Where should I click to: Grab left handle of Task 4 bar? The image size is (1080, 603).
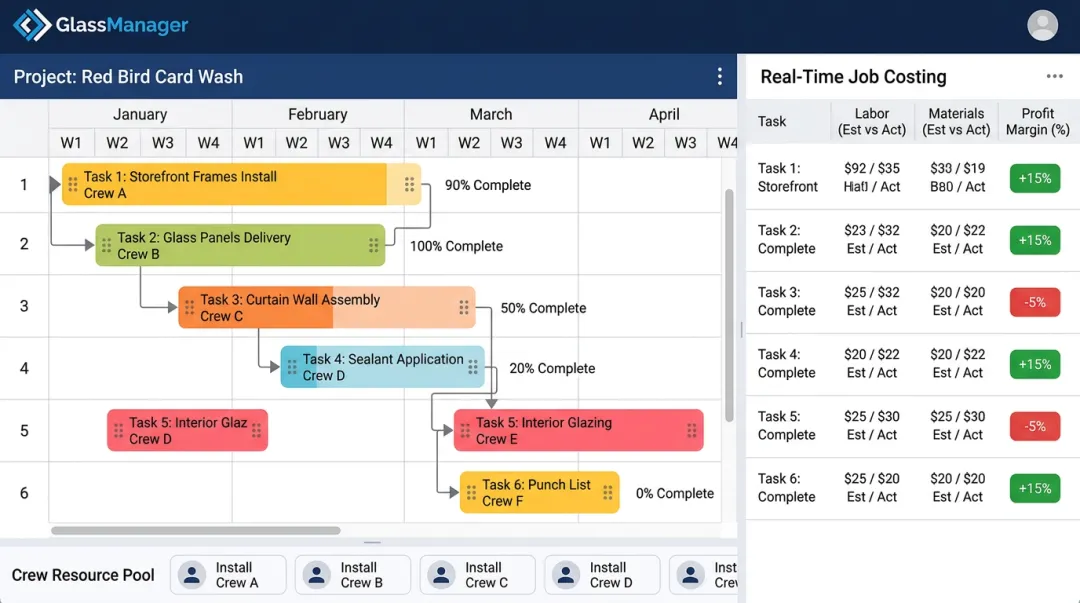click(x=291, y=367)
